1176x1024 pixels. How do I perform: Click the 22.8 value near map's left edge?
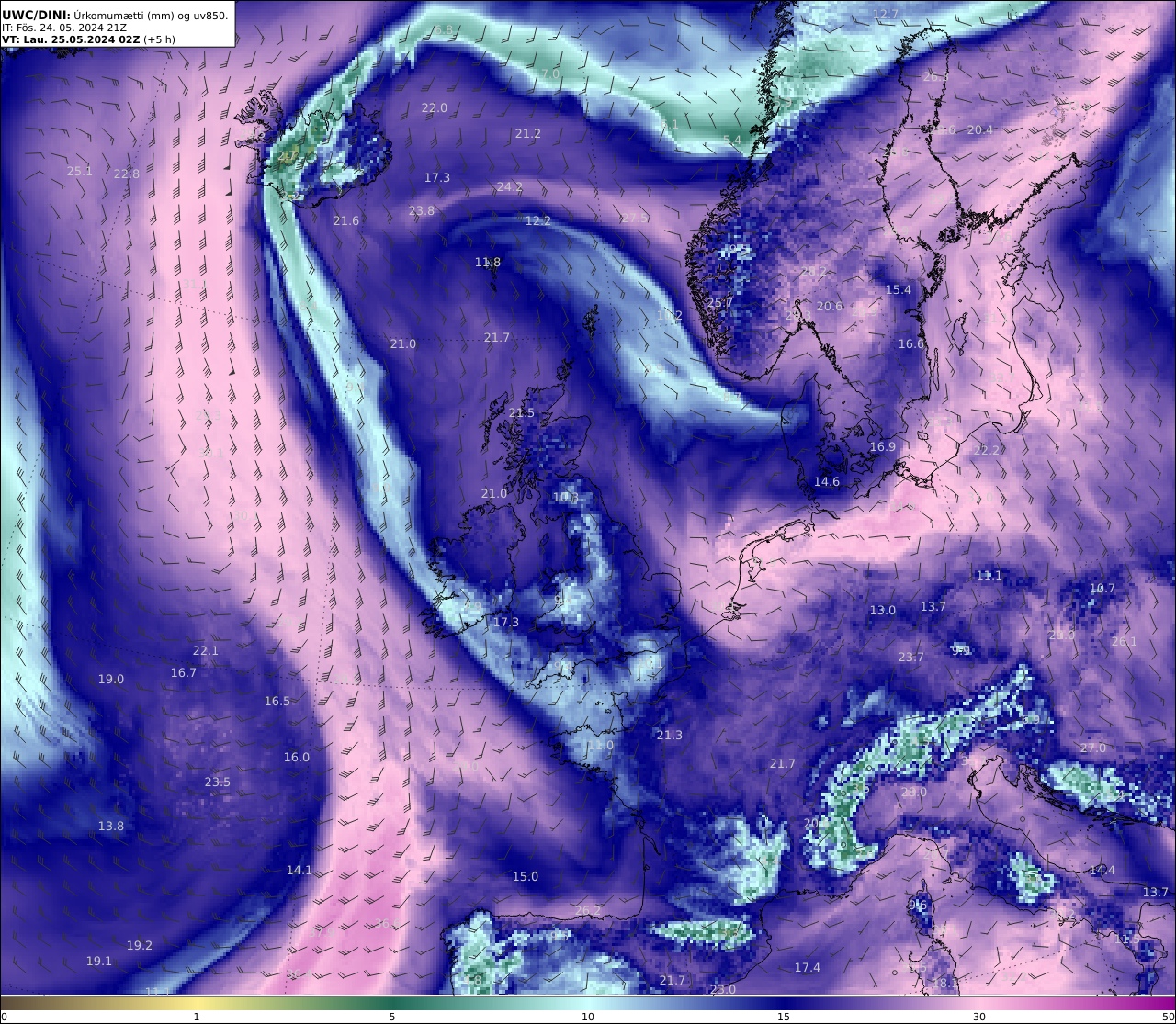pos(127,174)
